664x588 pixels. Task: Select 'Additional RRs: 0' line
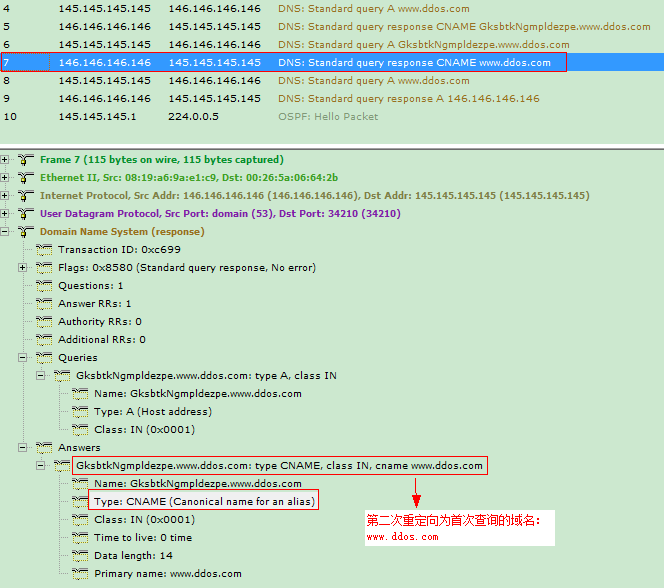(x=102, y=340)
